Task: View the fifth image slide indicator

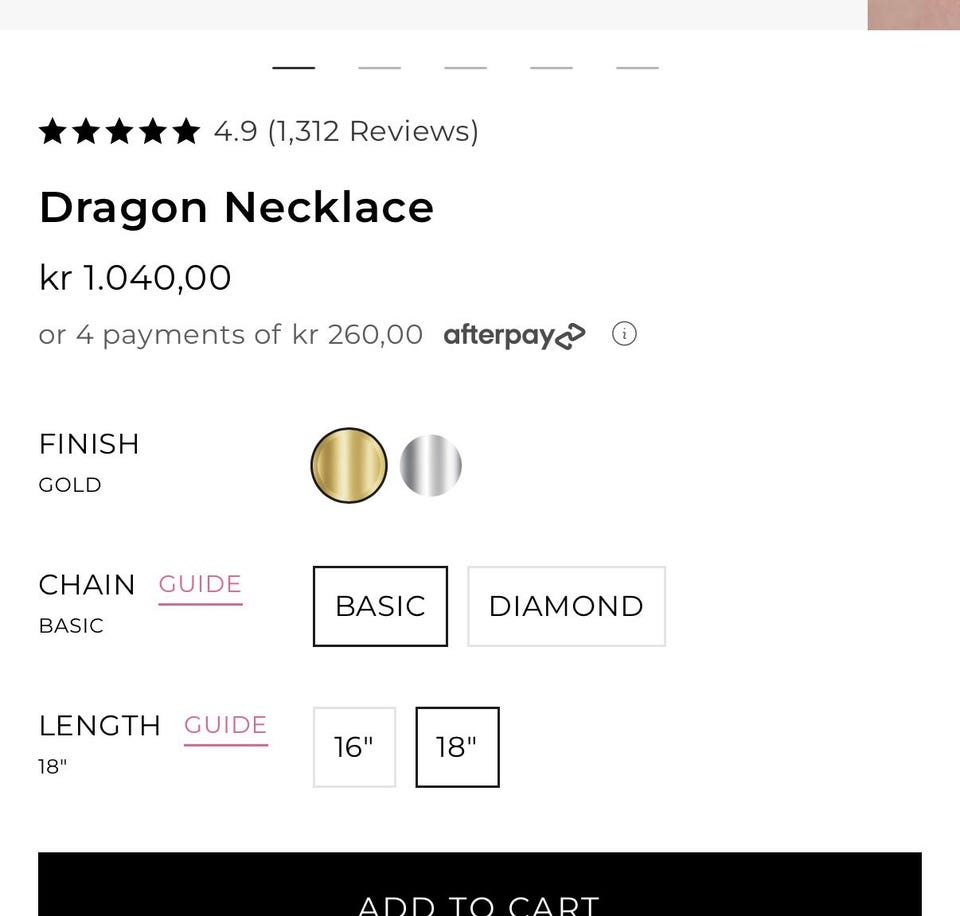Action: click(638, 68)
